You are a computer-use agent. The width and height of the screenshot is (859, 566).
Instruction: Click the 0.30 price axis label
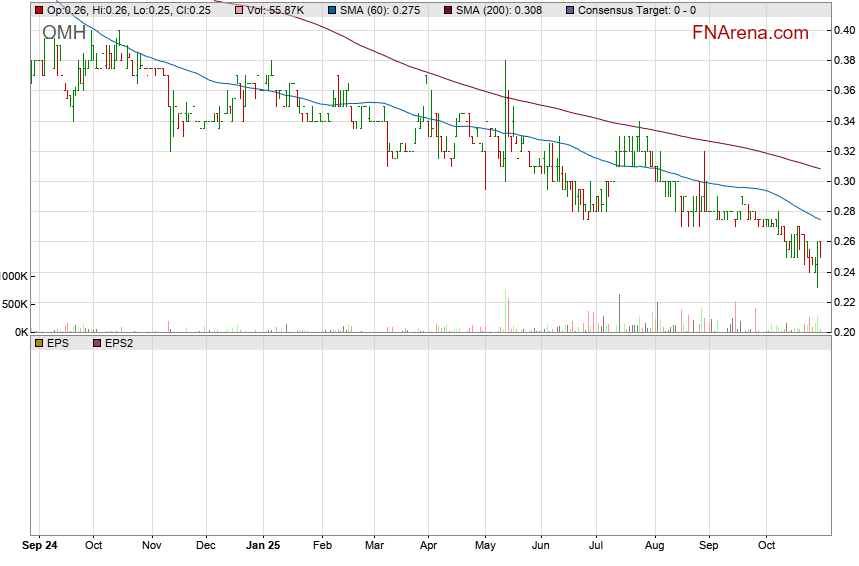(x=844, y=181)
